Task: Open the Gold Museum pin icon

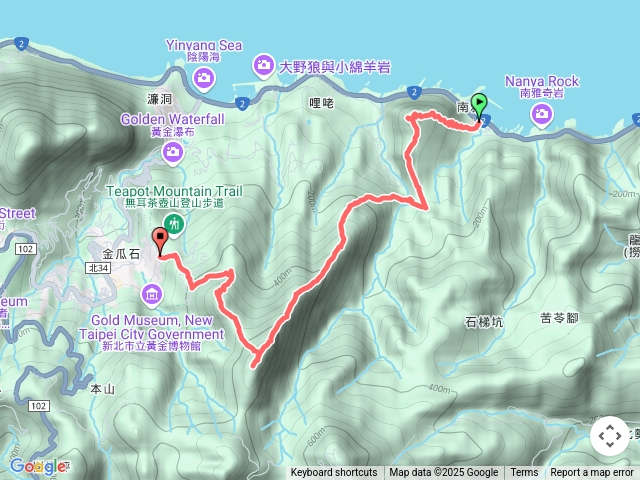Action: [x=152, y=294]
